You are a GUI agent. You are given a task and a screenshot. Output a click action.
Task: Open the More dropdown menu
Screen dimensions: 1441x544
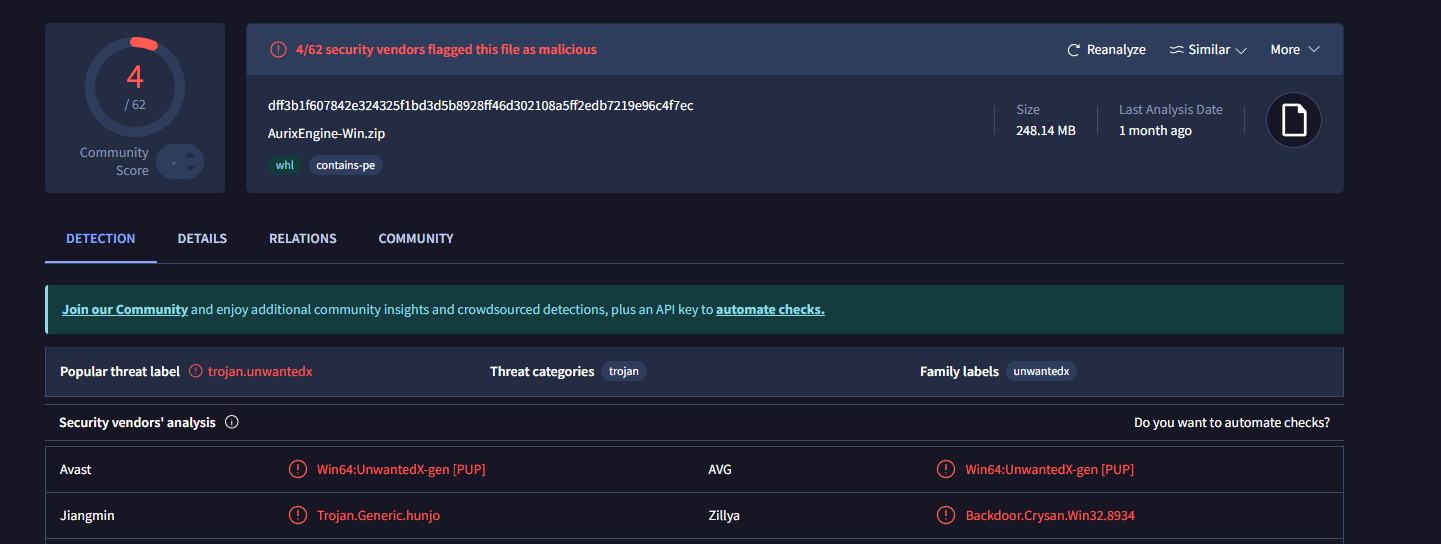coord(1295,50)
